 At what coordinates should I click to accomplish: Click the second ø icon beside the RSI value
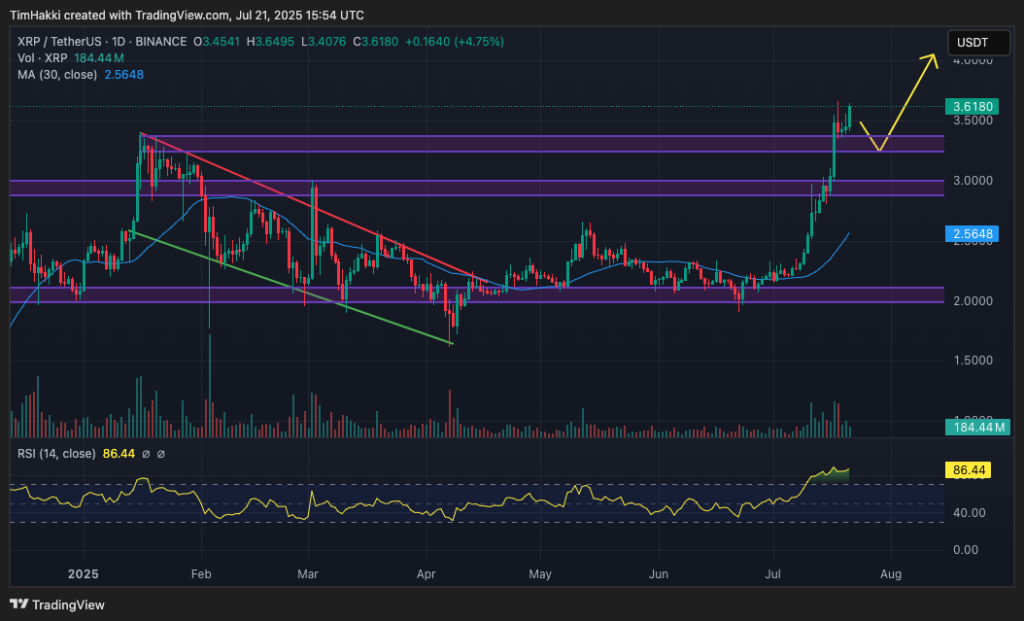[161, 453]
